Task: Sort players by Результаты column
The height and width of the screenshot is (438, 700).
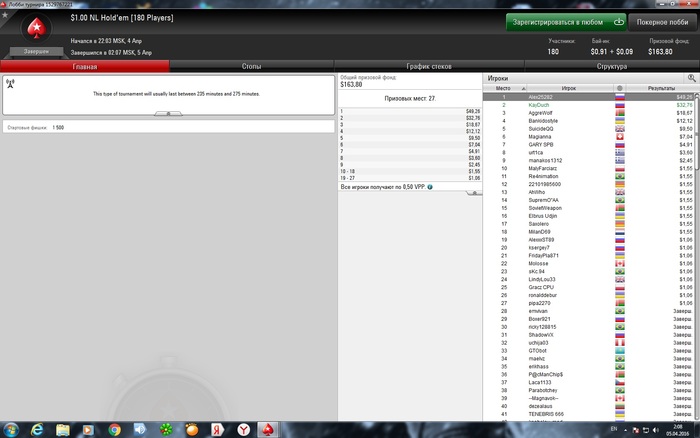Action: [661, 88]
